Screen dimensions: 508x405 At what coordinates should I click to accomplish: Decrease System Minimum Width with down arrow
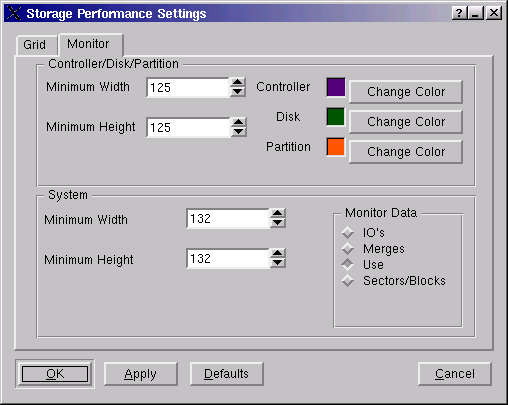click(x=278, y=223)
